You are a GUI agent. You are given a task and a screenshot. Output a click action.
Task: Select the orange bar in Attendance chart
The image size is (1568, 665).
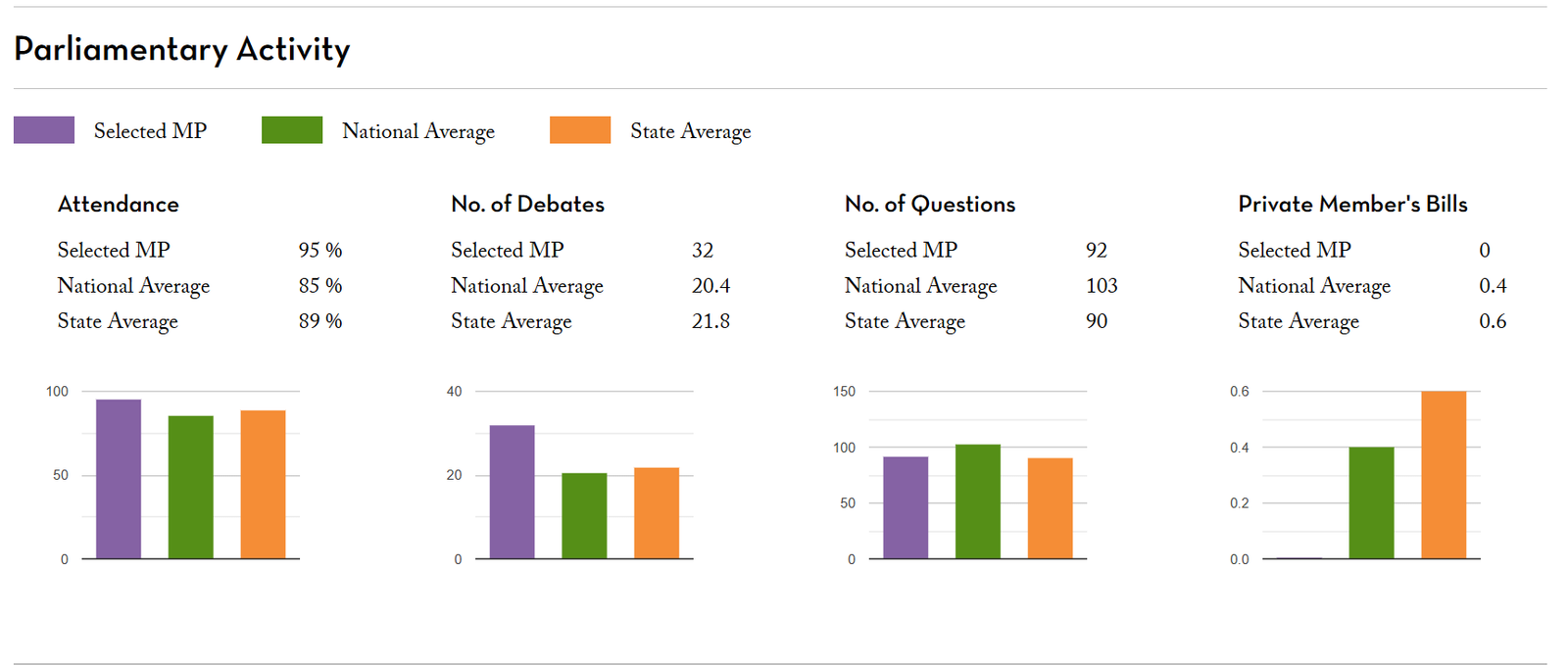[264, 485]
